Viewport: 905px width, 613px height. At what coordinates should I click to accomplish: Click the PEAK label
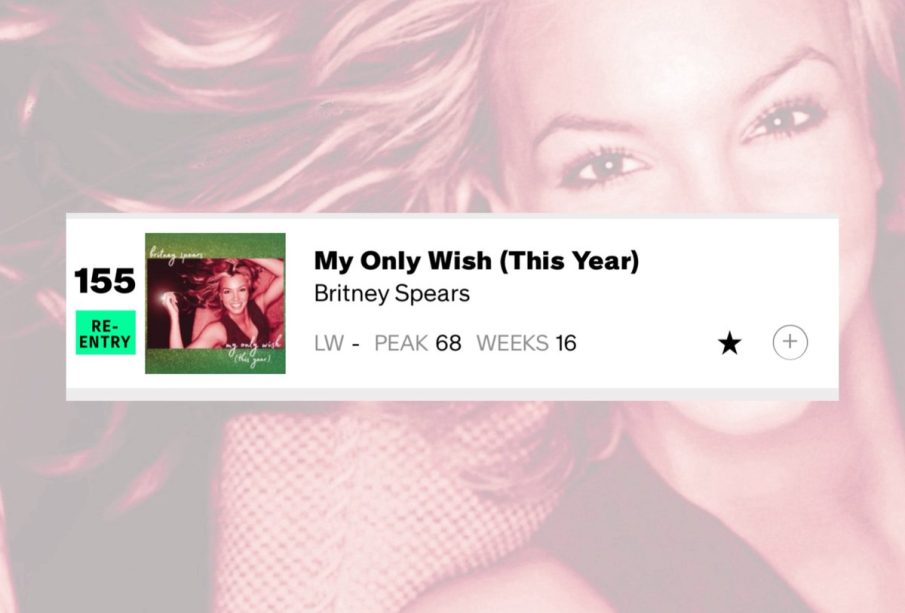(401, 343)
